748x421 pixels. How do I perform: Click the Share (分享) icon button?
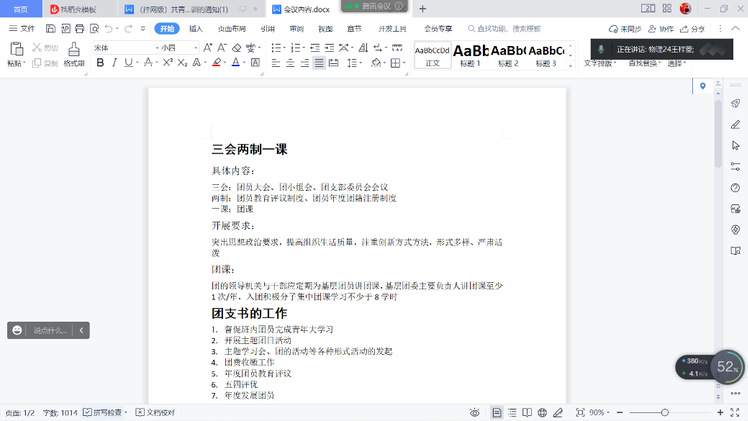point(692,29)
